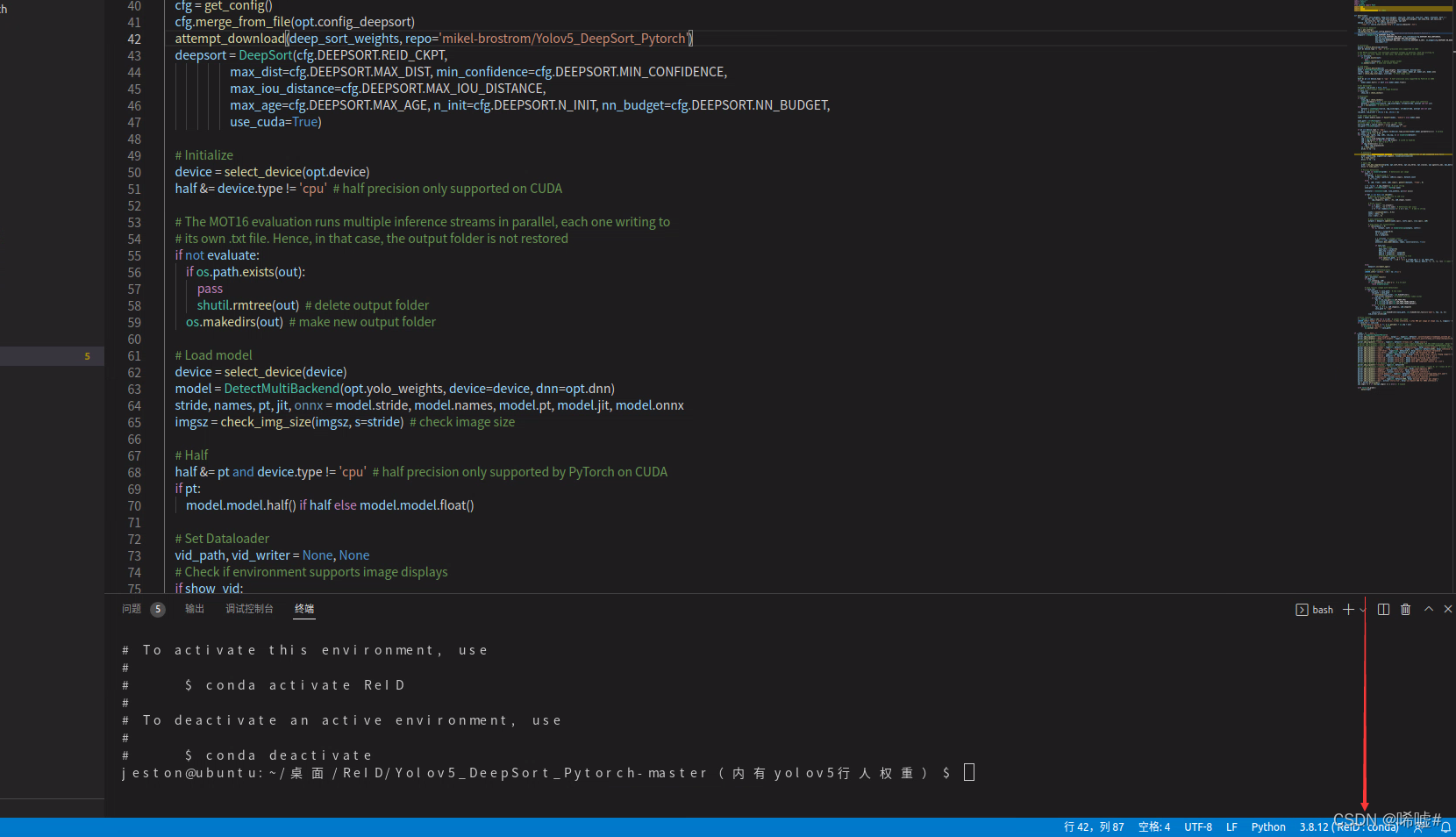Click '$ conda activate ReID' in the terminal
The image size is (1456, 837).
point(295,685)
